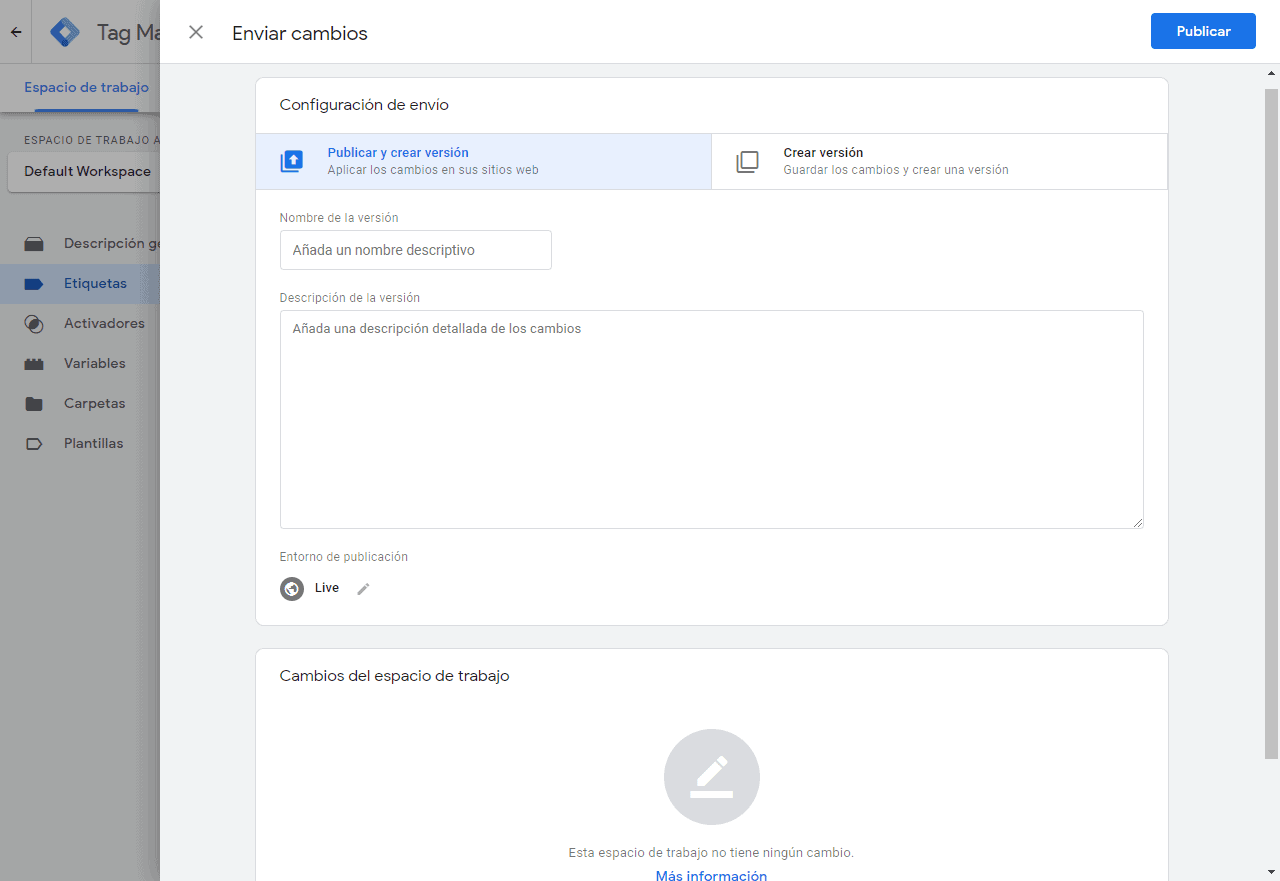
Task: Switch to the Espacio de trabajo tab
Action: [85, 87]
